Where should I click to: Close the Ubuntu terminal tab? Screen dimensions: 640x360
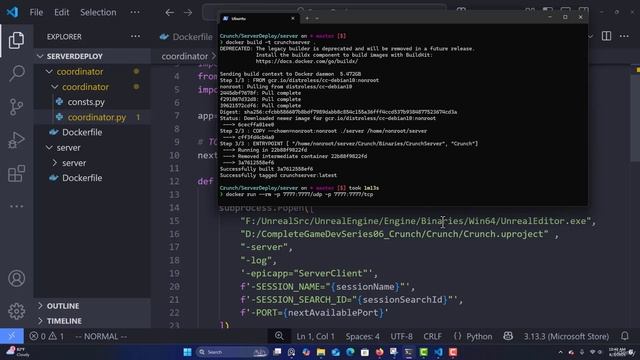[293, 18]
